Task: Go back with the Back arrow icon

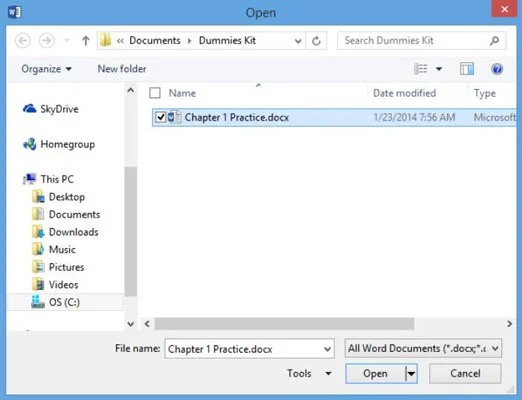Action: (x=23, y=41)
